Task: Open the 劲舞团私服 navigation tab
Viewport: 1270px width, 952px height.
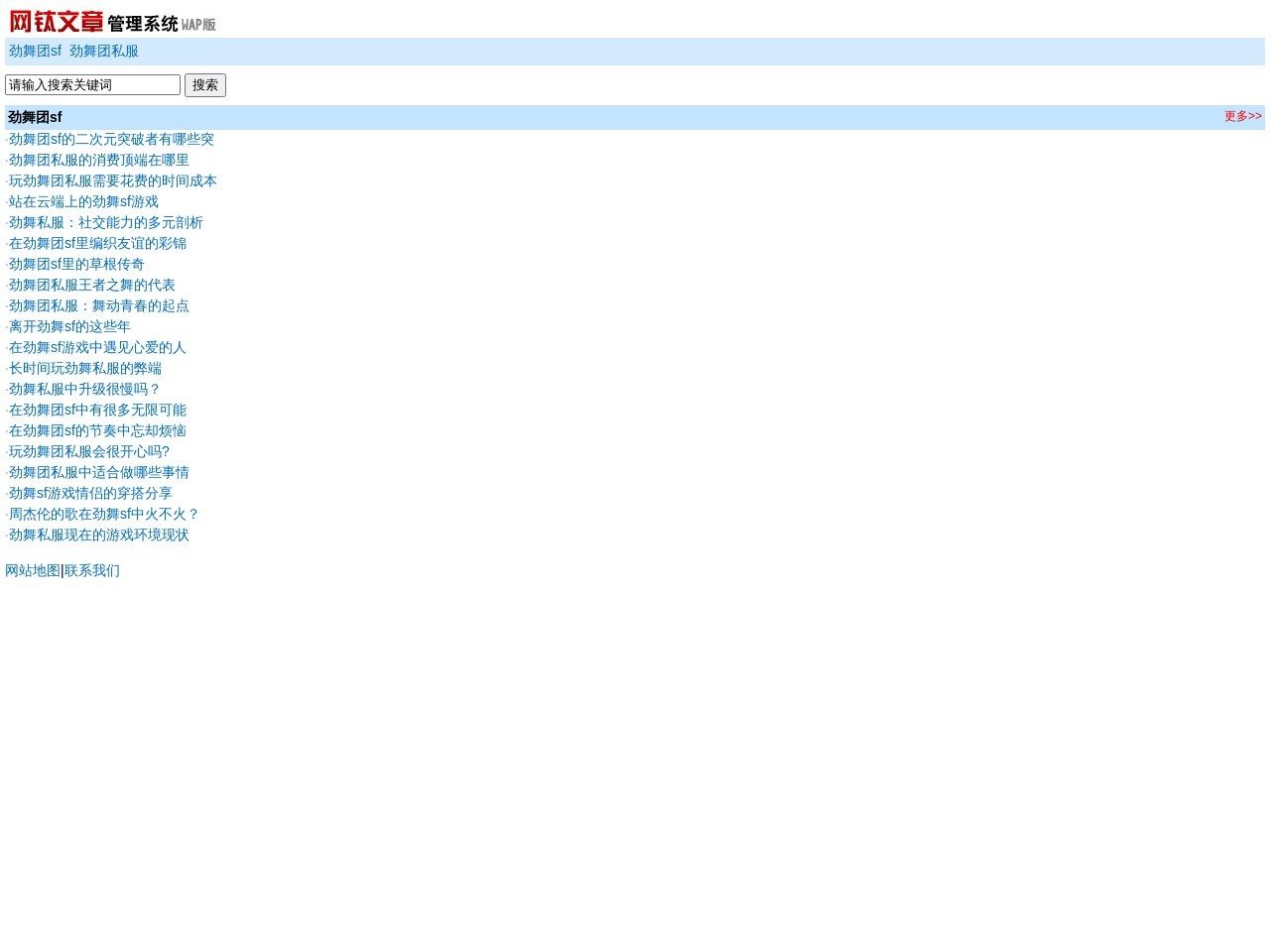Action: (x=104, y=52)
